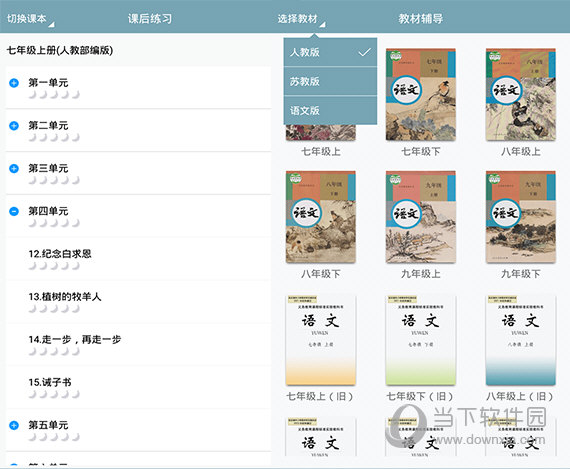Click the star rating under 第二单元
The width and height of the screenshot is (570, 469).
coord(54,138)
